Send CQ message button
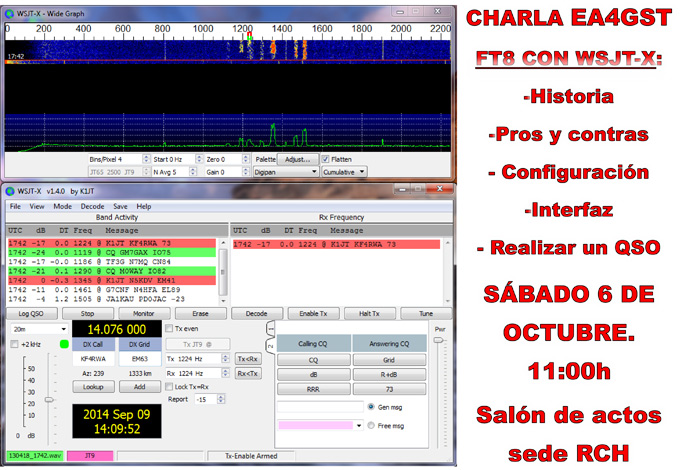Image resolution: width=680 pixels, height=470 pixels. (x=314, y=360)
